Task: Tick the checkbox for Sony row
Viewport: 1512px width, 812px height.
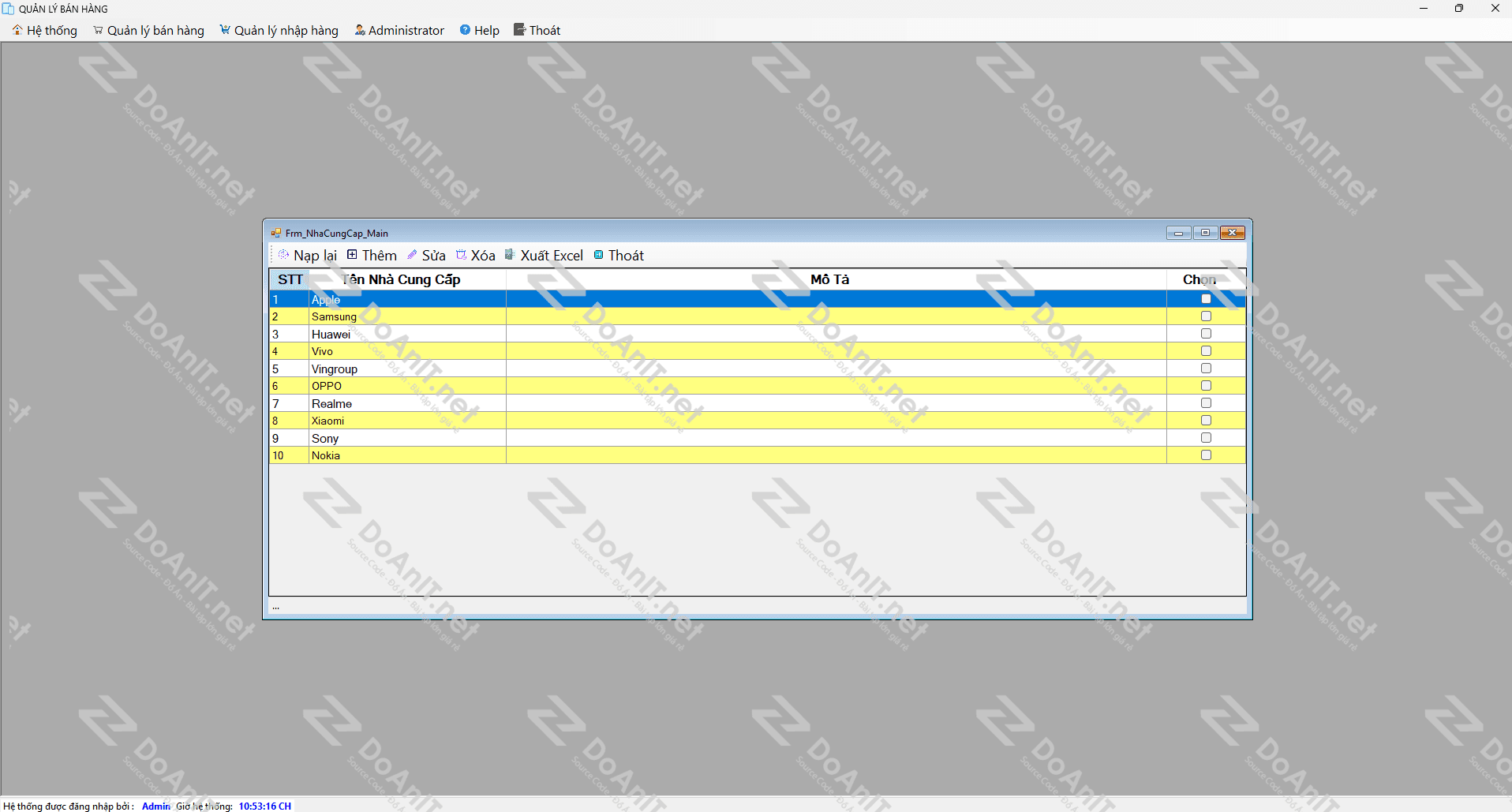Action: [x=1206, y=438]
